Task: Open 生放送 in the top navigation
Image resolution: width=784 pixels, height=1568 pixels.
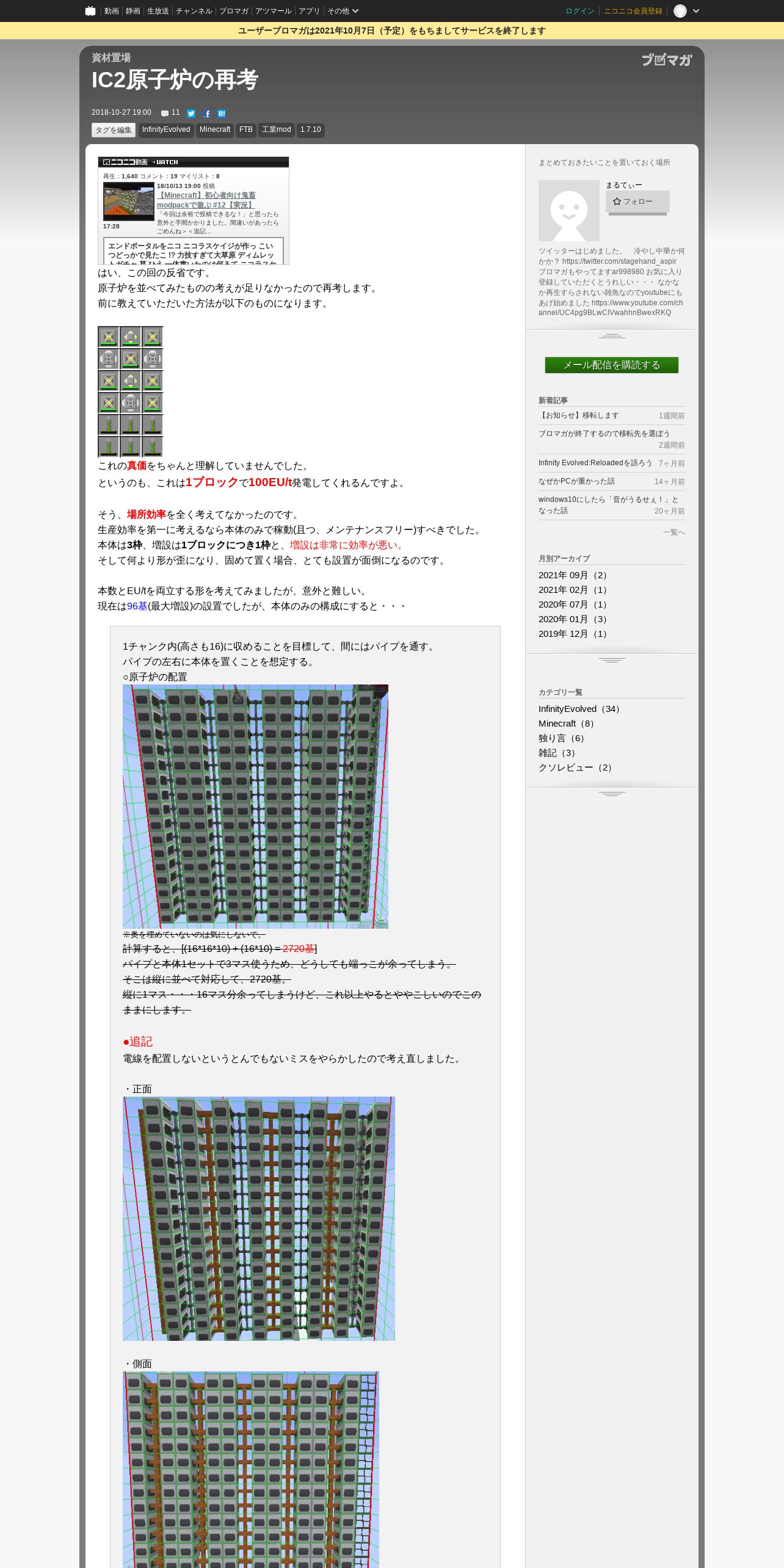Action: pyautogui.click(x=158, y=11)
